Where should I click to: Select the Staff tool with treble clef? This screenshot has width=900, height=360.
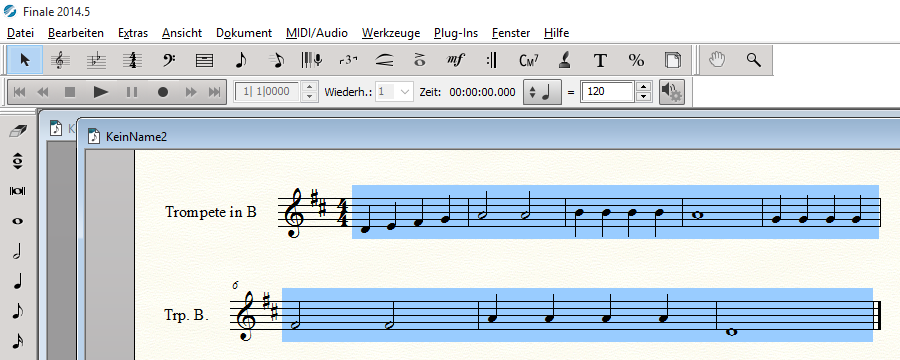60,60
